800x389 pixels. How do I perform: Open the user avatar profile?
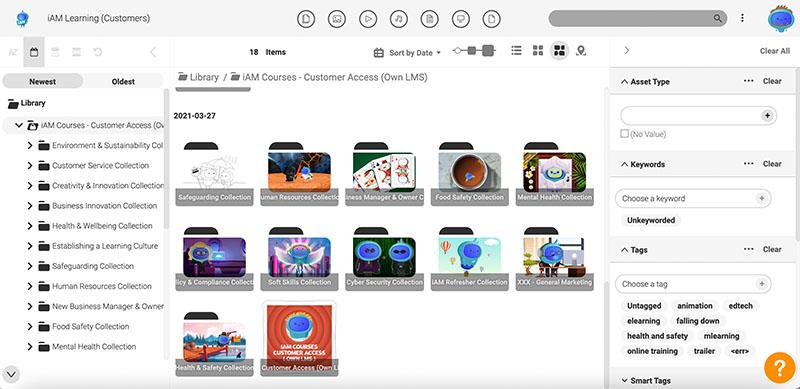click(x=781, y=18)
